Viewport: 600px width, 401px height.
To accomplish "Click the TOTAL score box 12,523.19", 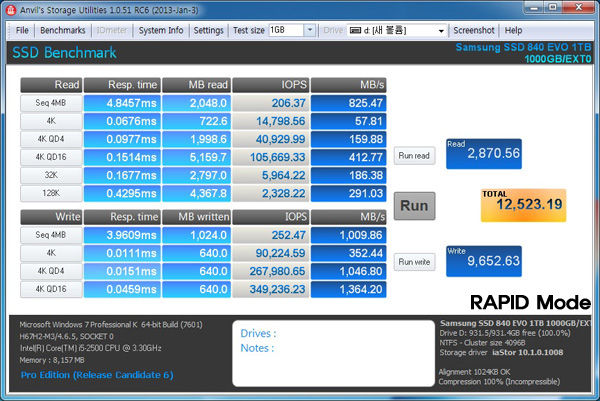I will [x=523, y=205].
